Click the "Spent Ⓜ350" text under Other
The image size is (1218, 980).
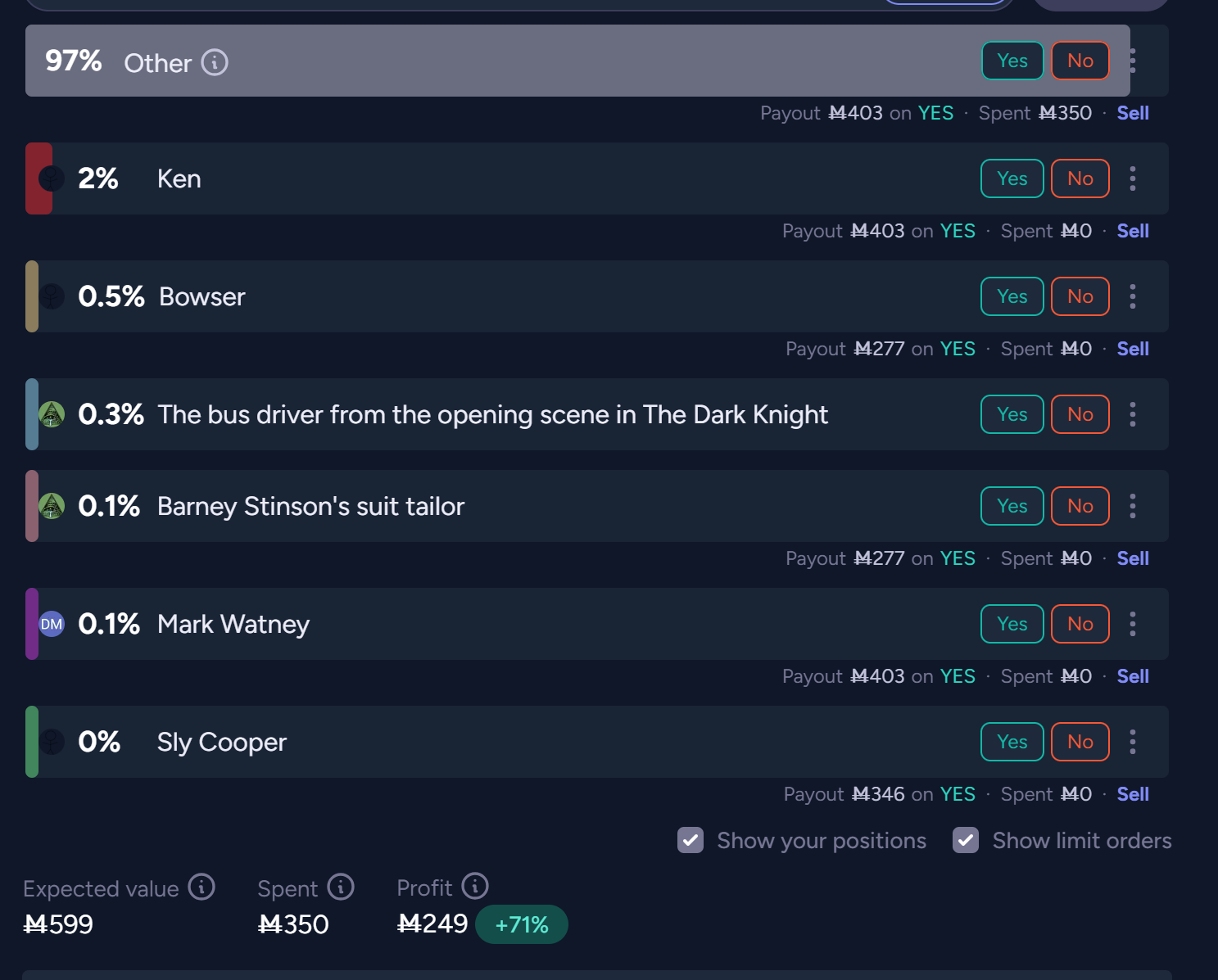(1035, 113)
